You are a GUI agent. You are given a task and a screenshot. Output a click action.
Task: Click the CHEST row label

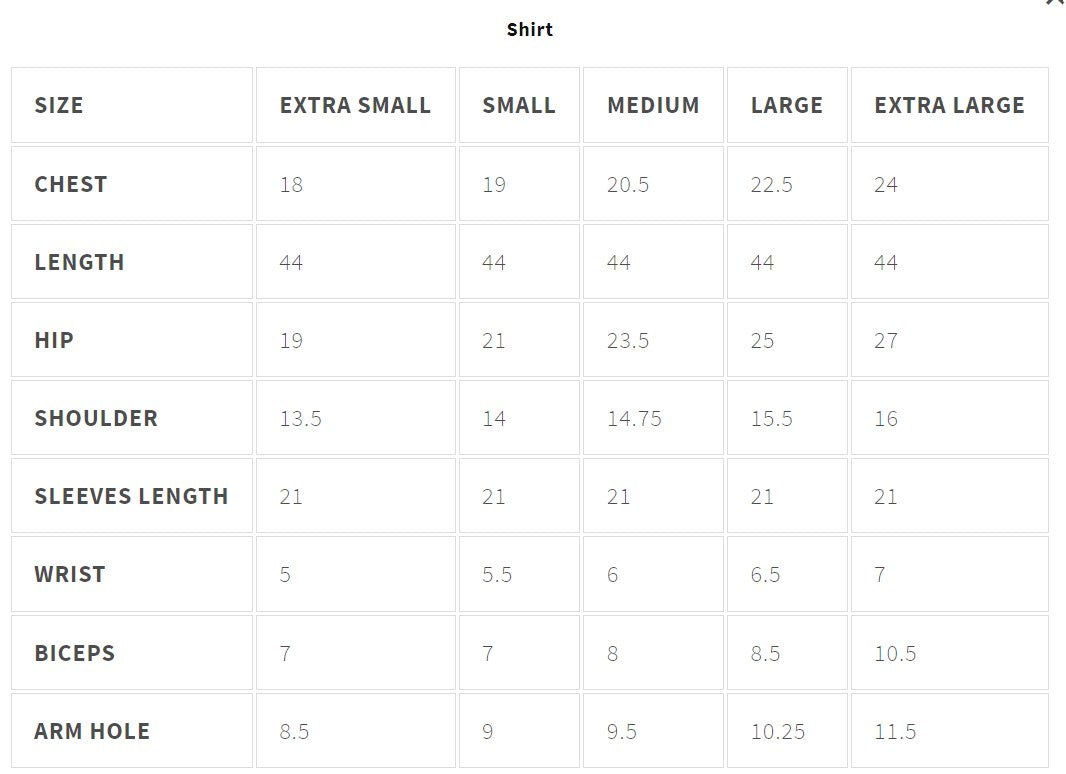tap(70, 184)
